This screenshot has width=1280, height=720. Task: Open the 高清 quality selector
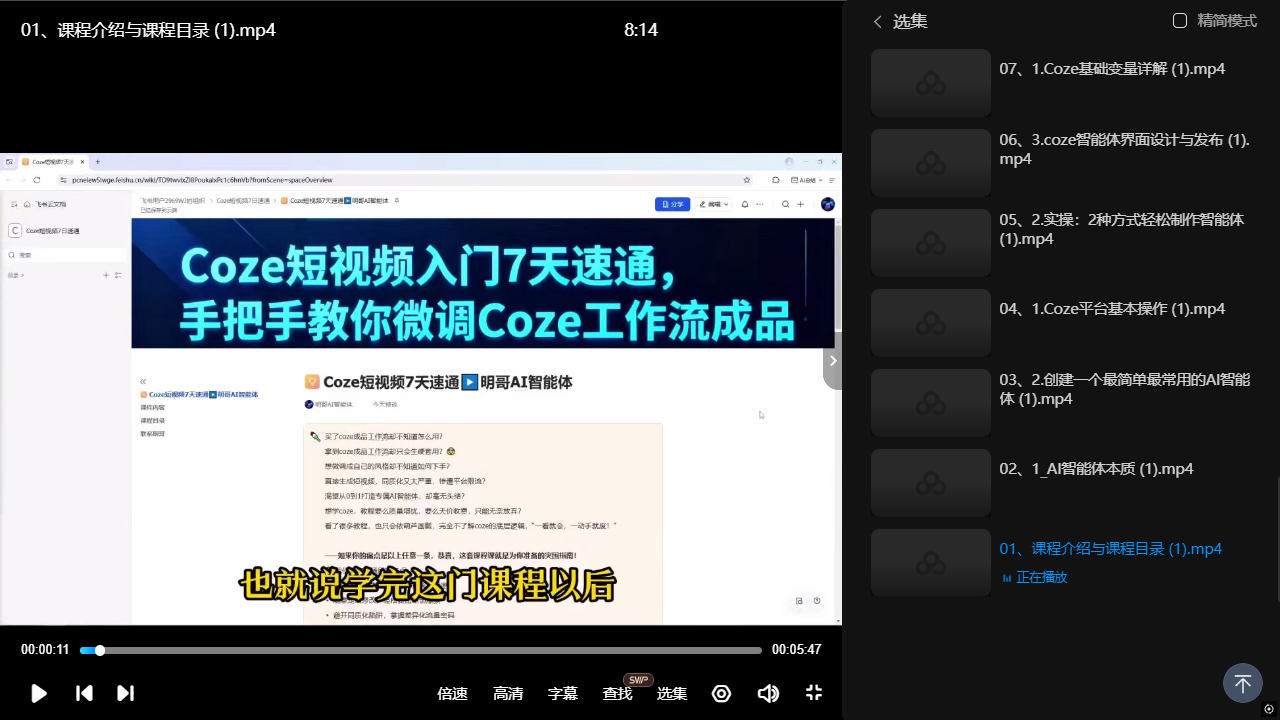click(x=508, y=693)
